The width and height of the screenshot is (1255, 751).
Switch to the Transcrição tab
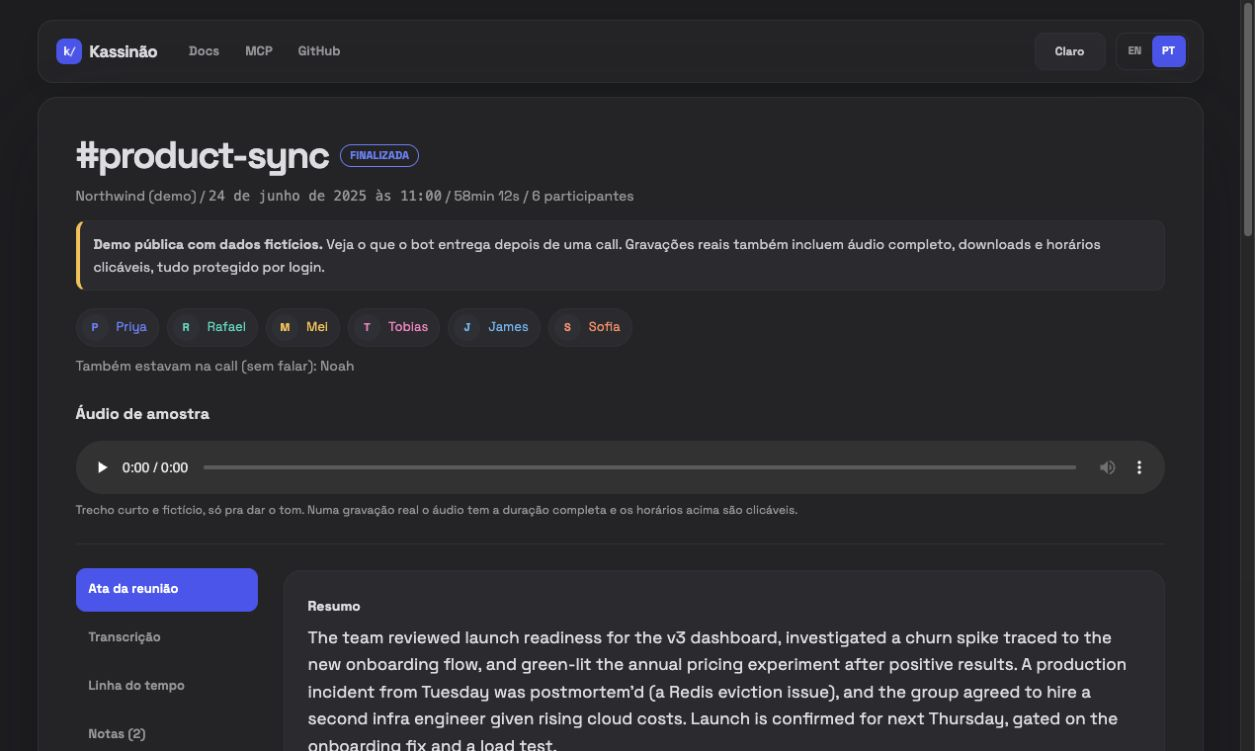coord(167,637)
